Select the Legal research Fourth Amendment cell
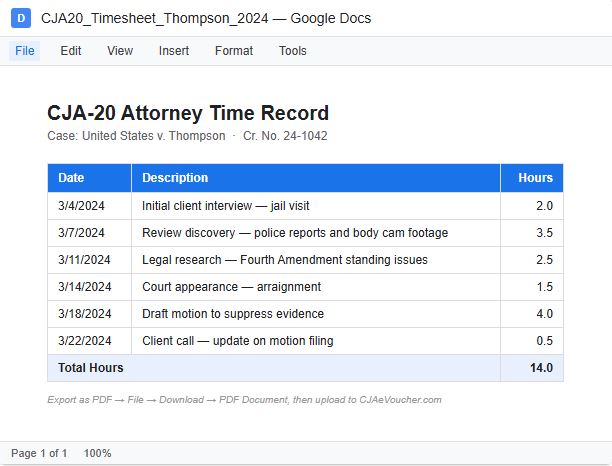 click(x=316, y=260)
